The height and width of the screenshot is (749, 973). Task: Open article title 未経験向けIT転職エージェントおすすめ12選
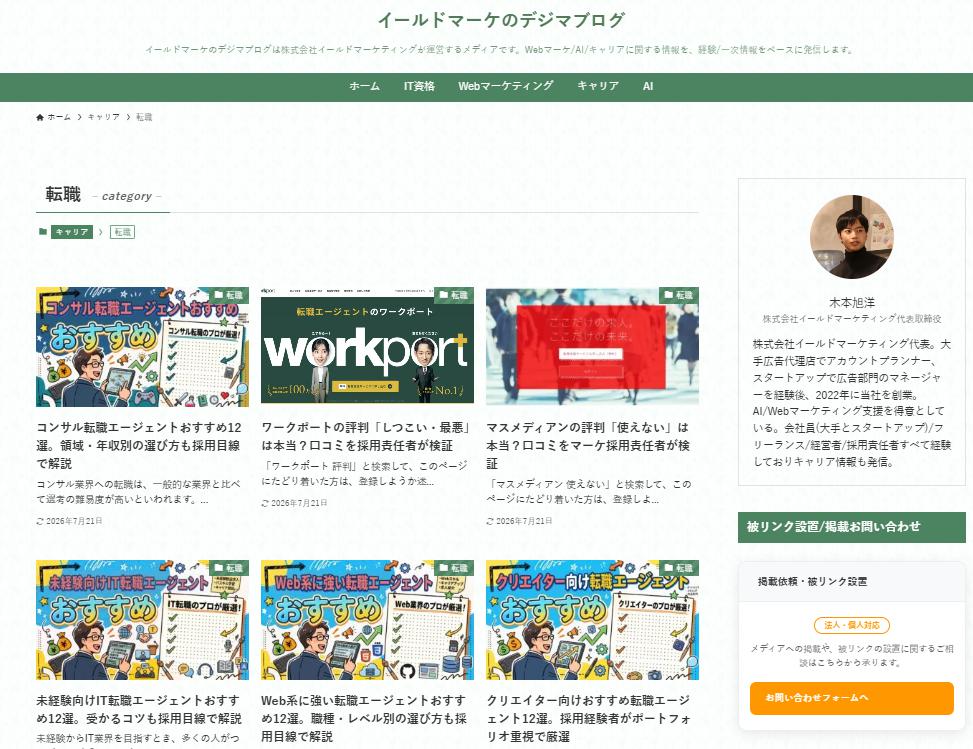pos(139,709)
